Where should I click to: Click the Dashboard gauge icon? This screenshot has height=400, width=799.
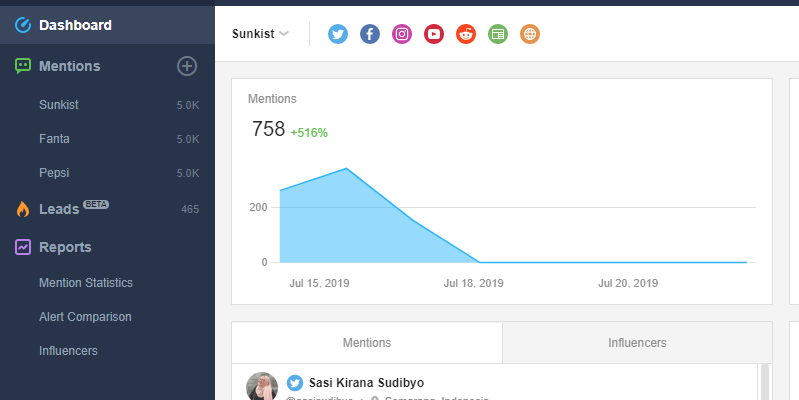(x=23, y=25)
